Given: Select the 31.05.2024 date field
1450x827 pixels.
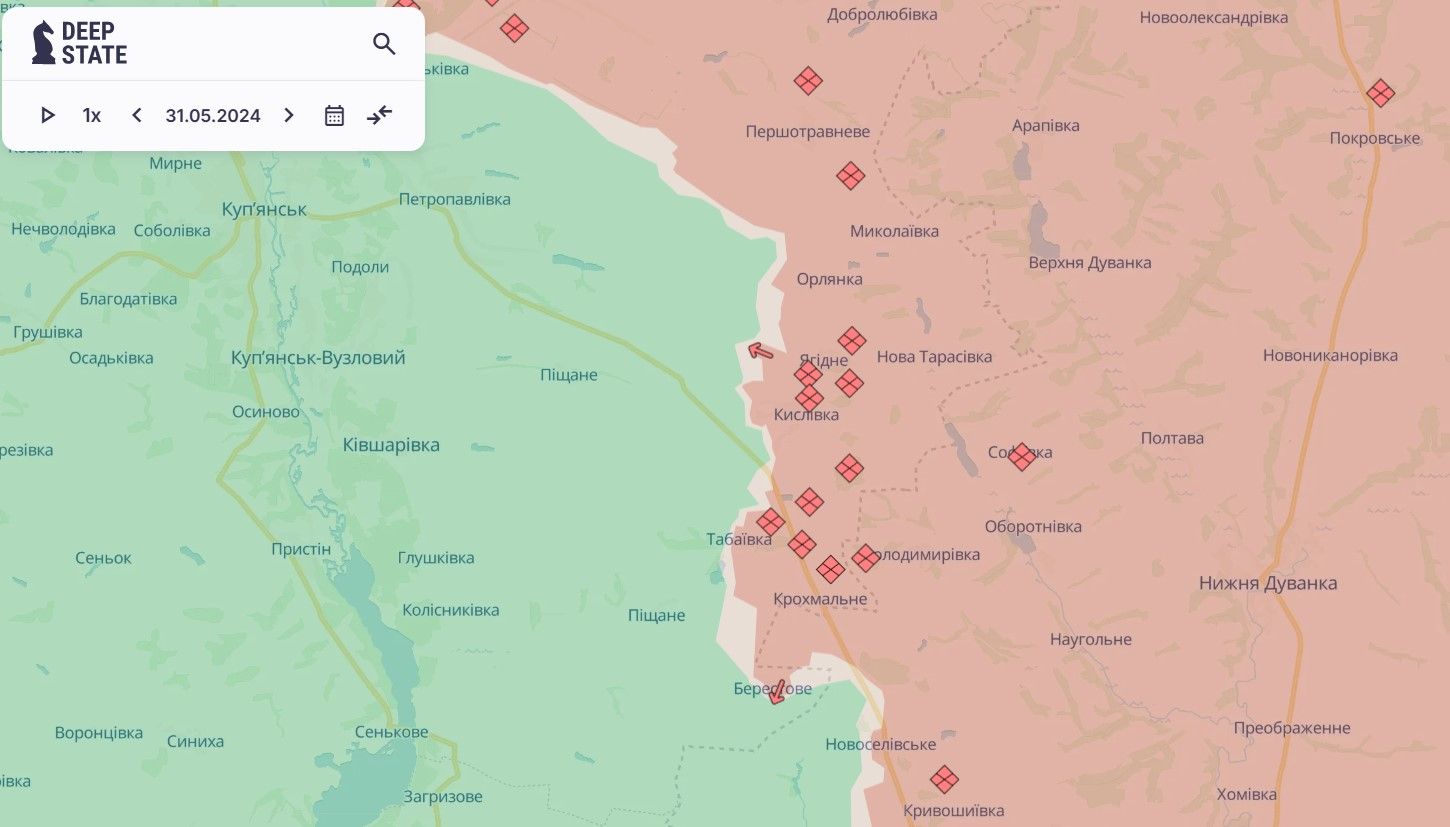Looking at the screenshot, I should tap(213, 116).
